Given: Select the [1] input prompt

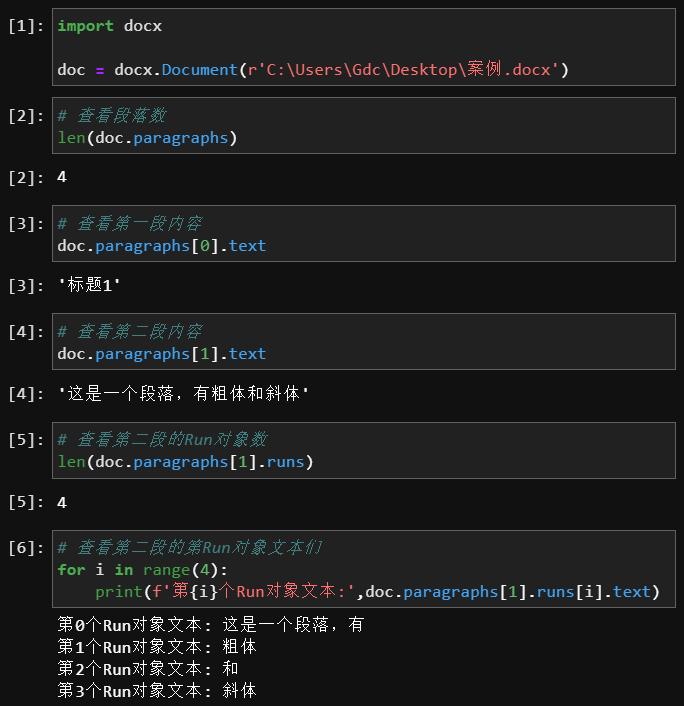Looking at the screenshot, I should tap(26, 26).
